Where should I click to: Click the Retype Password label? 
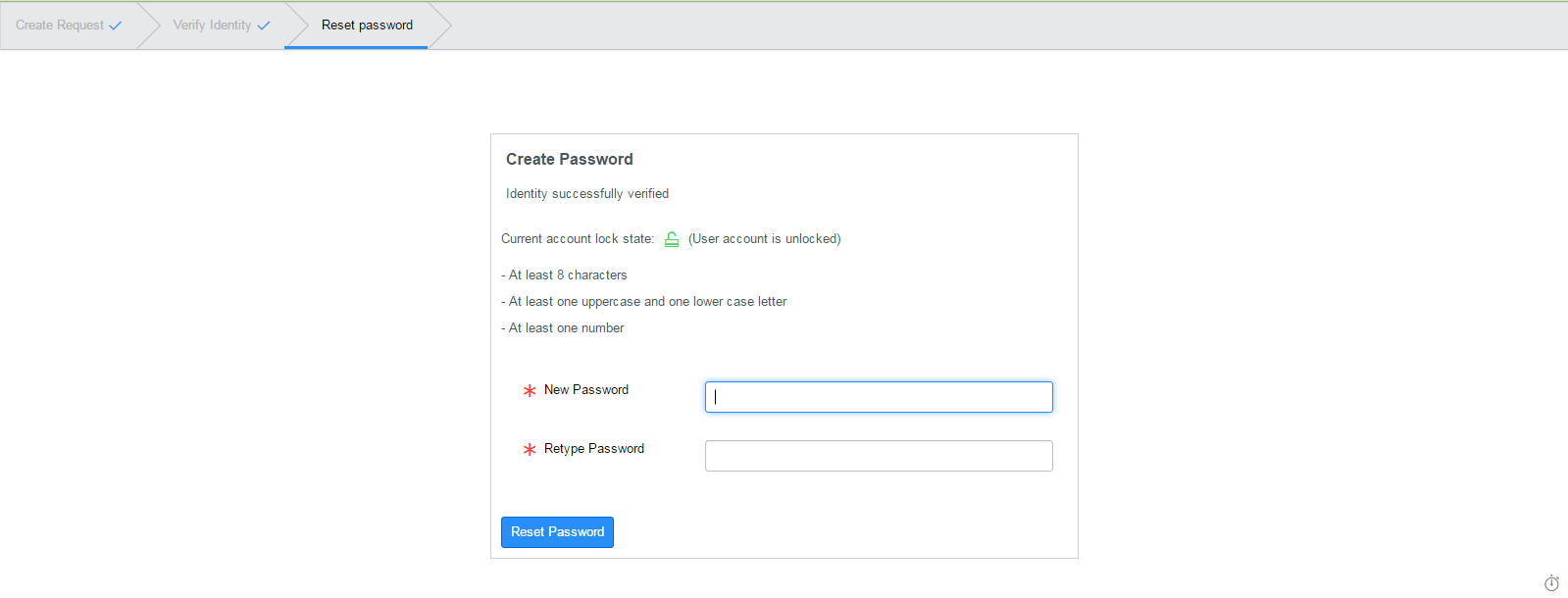click(594, 448)
